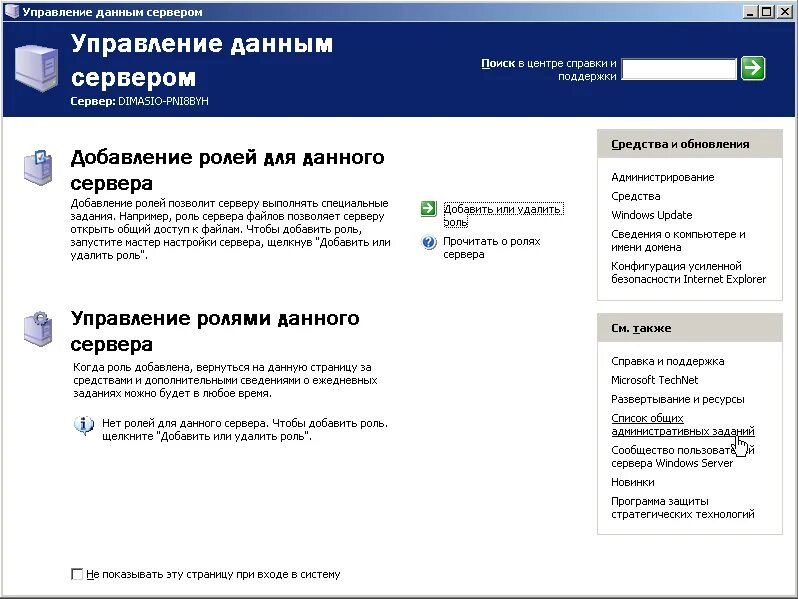
Task: Open 'Справка и поддержка' link
Action: pyautogui.click(x=667, y=361)
